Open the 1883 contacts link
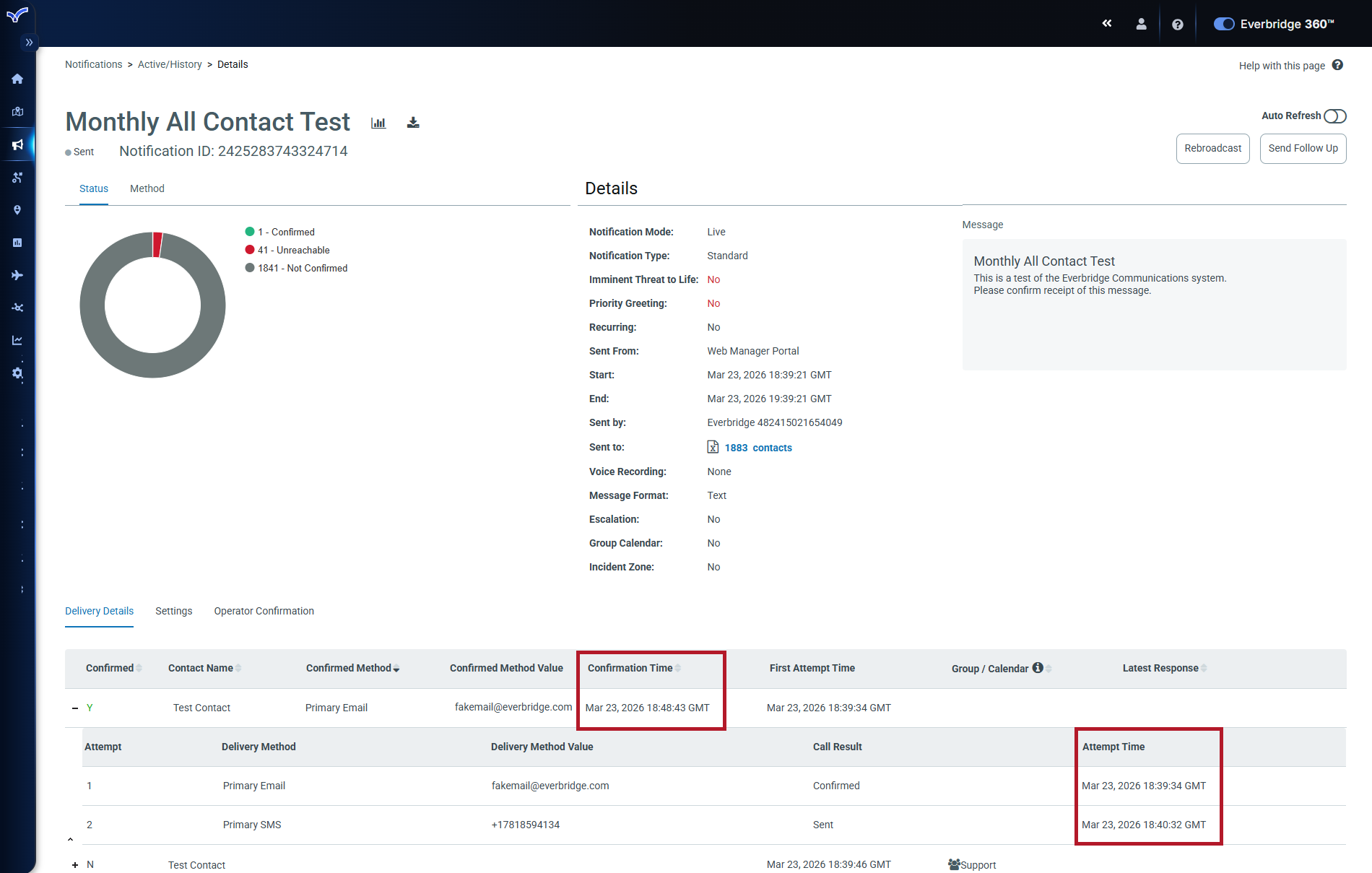The height and width of the screenshot is (873, 1372). (757, 448)
